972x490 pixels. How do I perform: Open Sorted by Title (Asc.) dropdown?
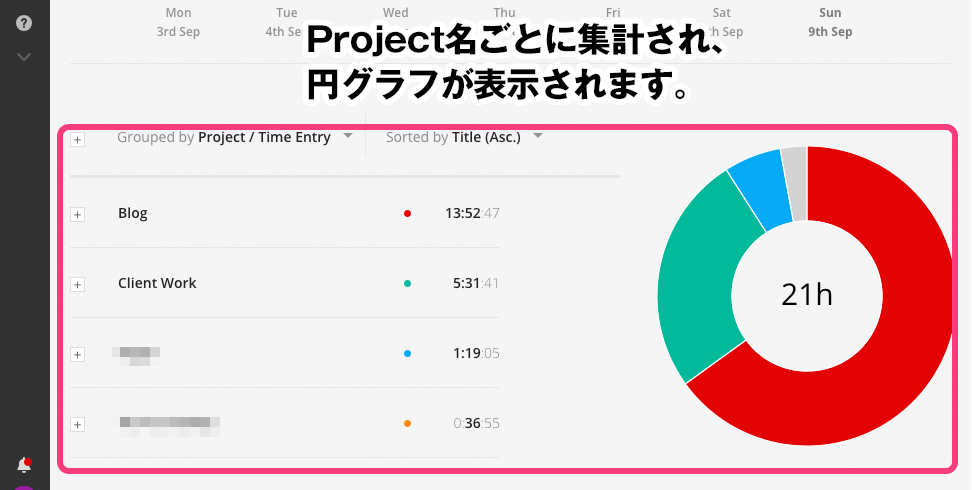point(464,137)
